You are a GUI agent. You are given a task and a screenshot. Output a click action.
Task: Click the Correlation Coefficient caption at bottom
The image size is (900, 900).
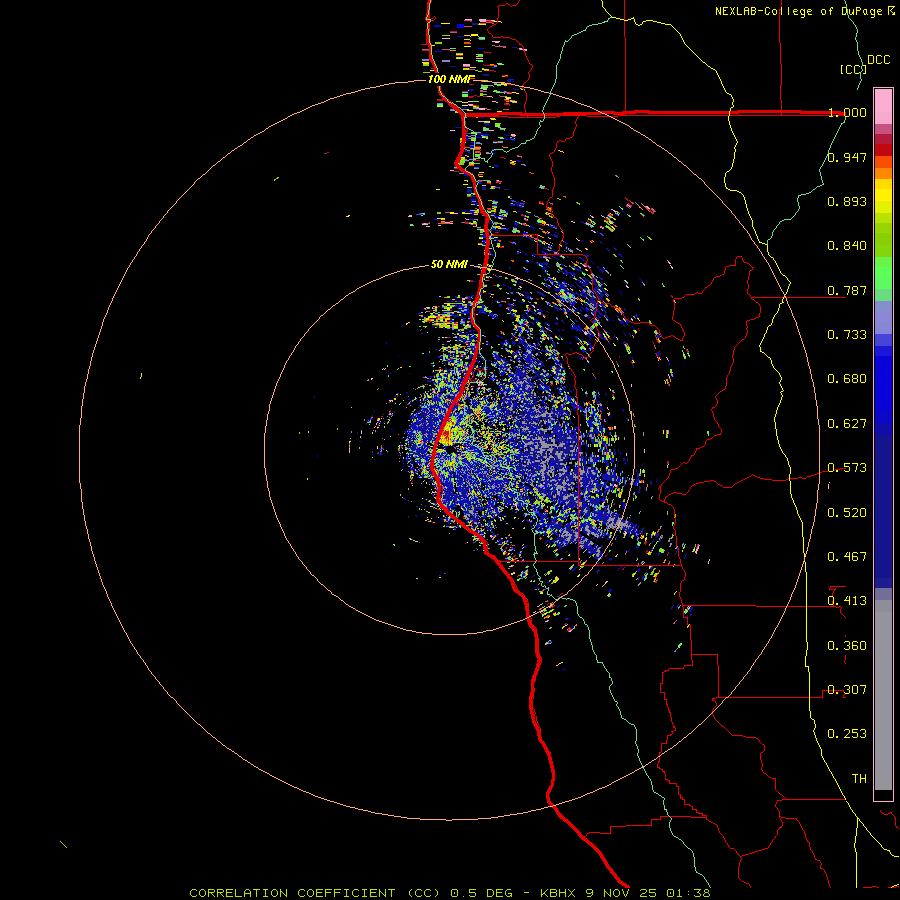[x=450, y=893]
